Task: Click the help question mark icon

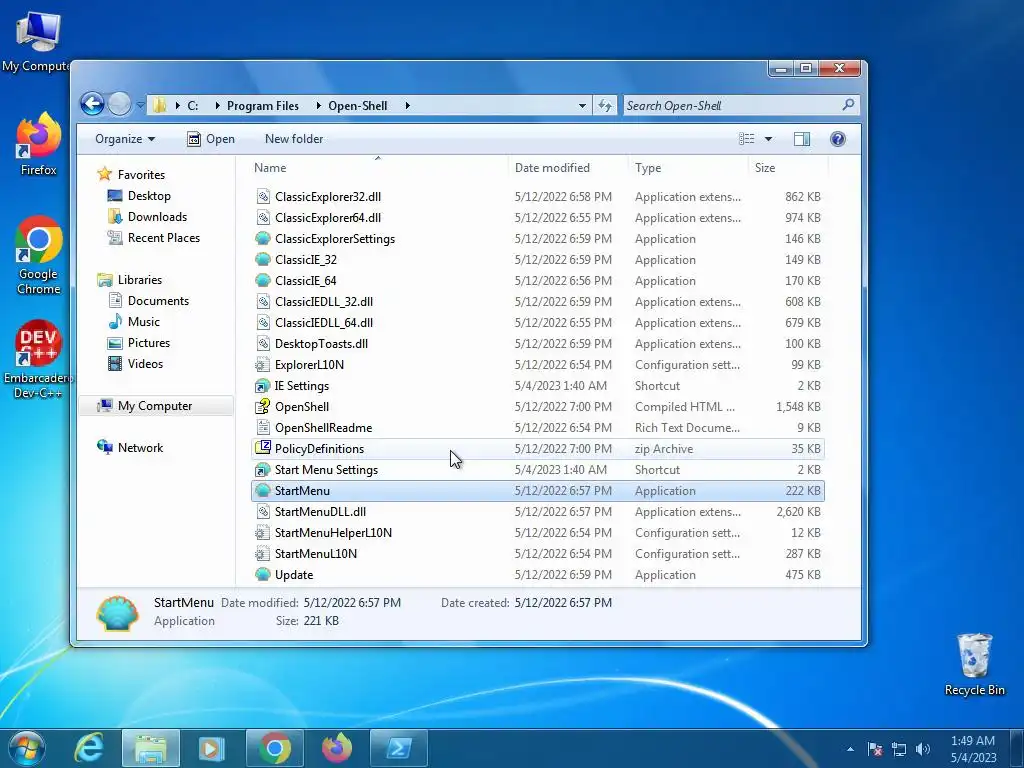Action: pos(837,138)
